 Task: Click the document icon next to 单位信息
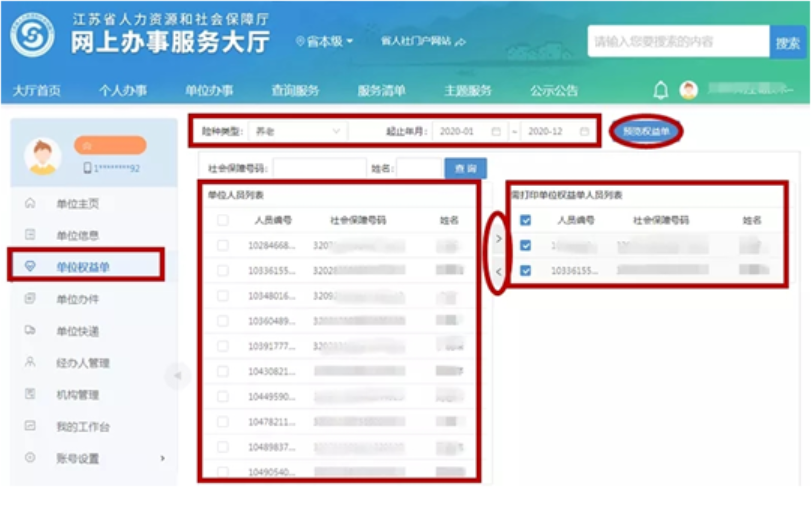[30, 235]
